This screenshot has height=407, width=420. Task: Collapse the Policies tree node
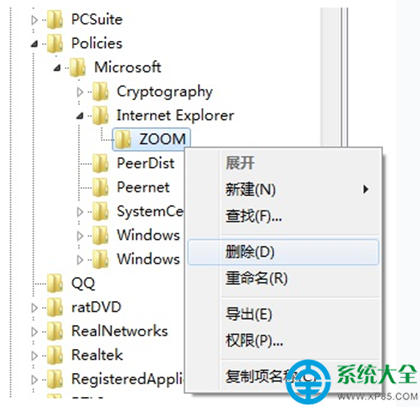pos(34,44)
